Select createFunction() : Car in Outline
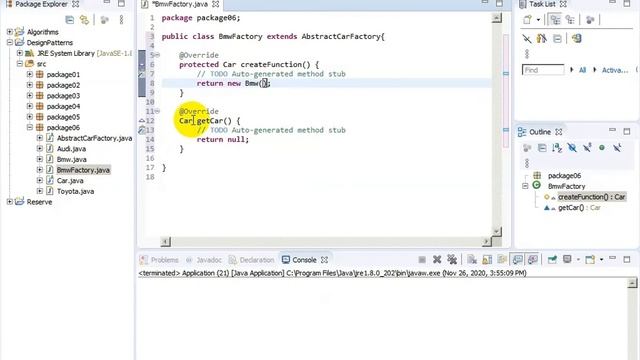Viewport: 640px width, 360px height. click(591, 197)
